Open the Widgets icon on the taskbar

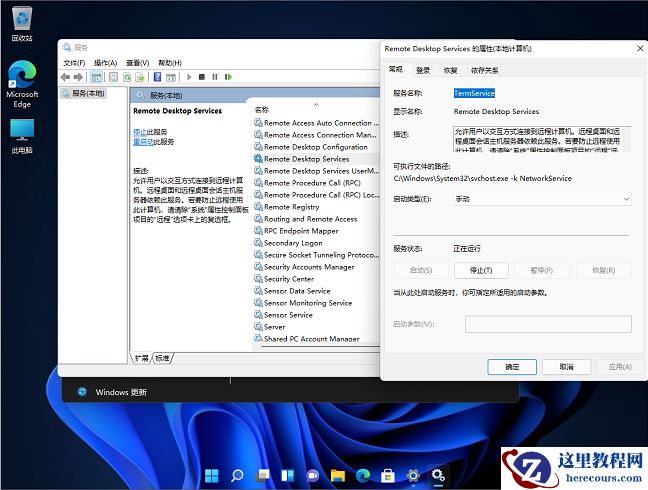[287, 476]
